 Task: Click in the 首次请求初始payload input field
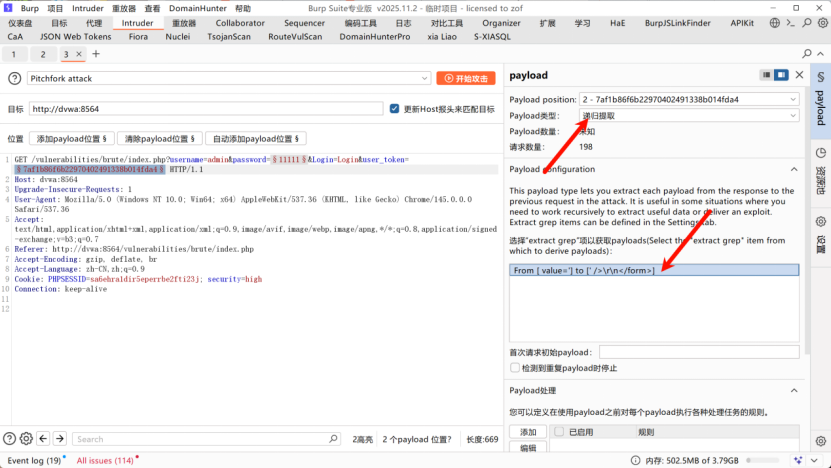[699, 352]
